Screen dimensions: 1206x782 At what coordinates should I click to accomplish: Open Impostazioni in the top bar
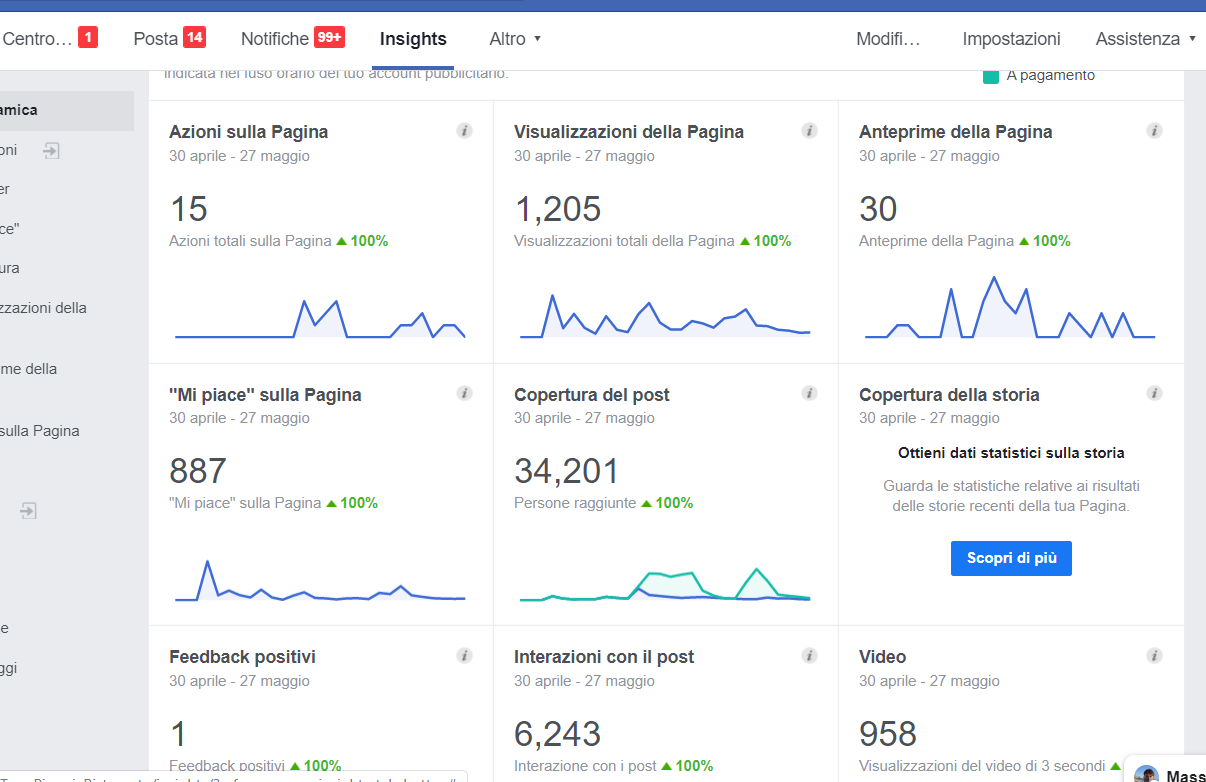point(1011,39)
